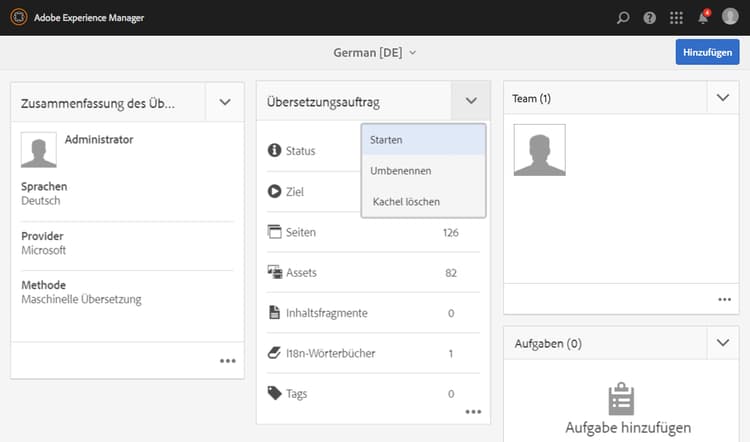Viewport: 750px width, 442px height.
Task: Open the search magnifier icon
Action: [x=624, y=17]
